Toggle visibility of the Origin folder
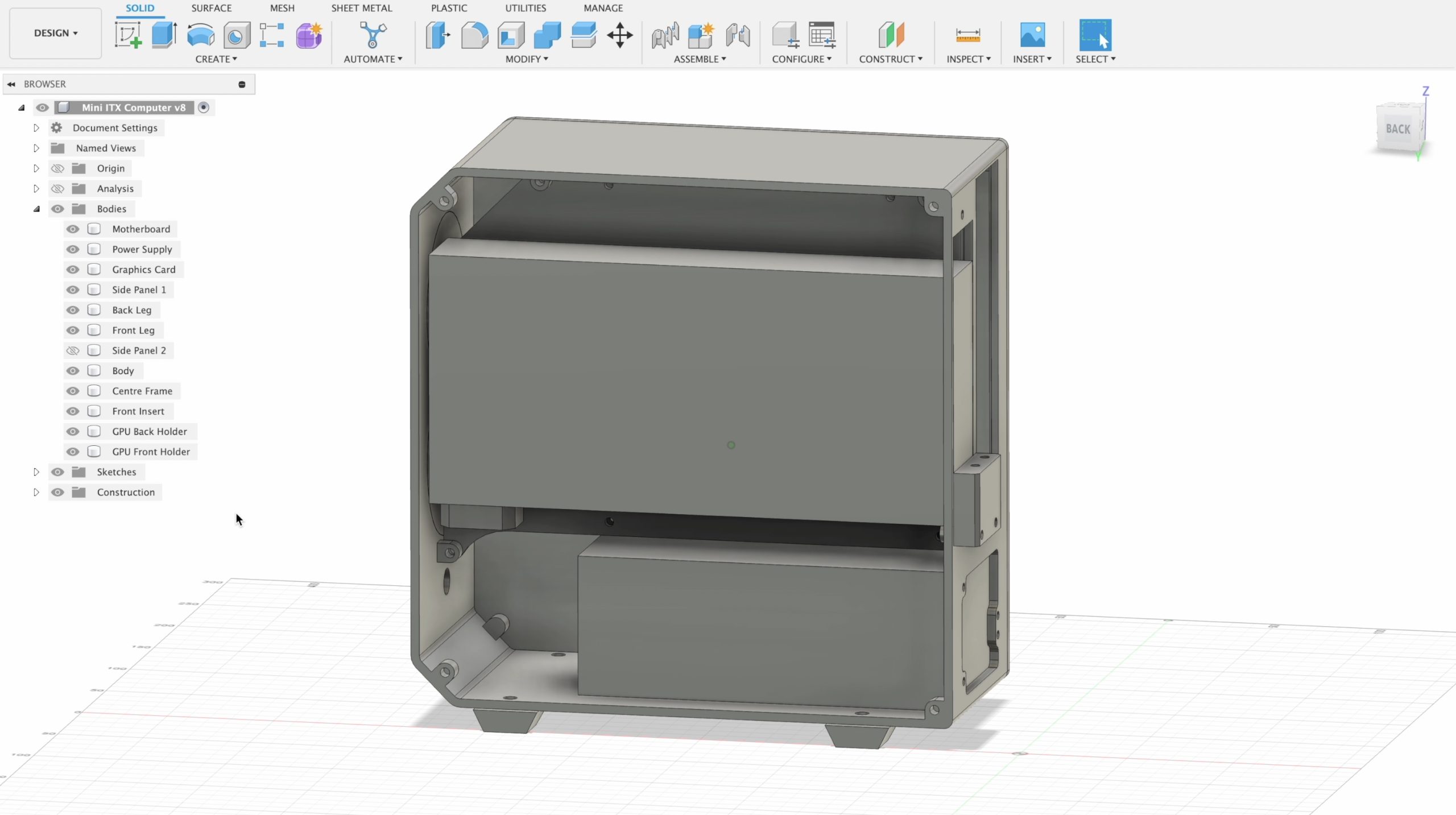1456x815 pixels. (x=57, y=168)
